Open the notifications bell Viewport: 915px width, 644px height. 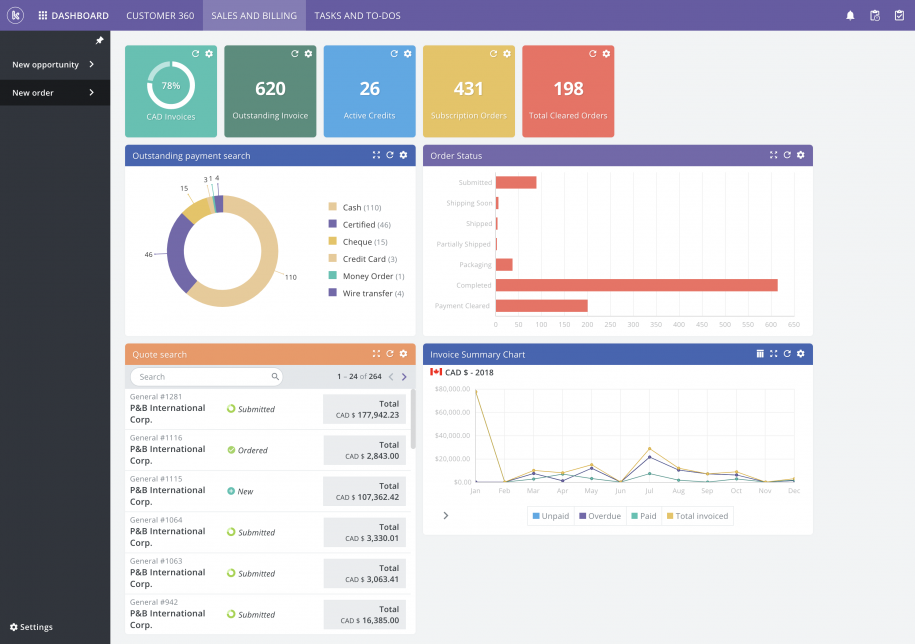(x=850, y=15)
